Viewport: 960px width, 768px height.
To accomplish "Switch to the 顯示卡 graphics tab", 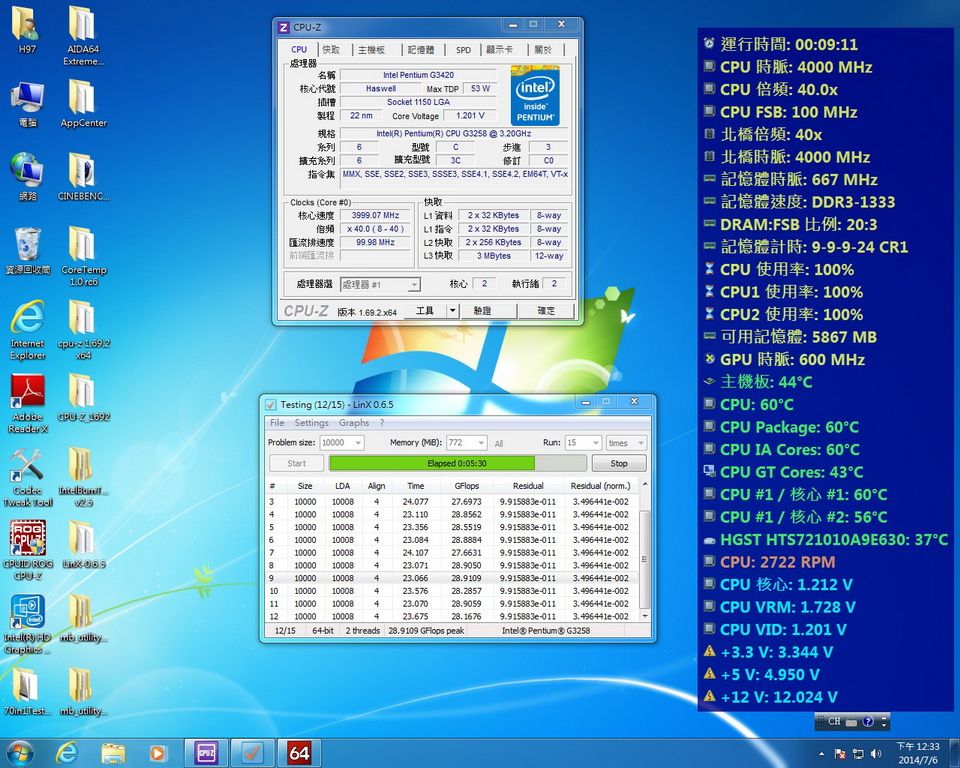I will 500,50.
